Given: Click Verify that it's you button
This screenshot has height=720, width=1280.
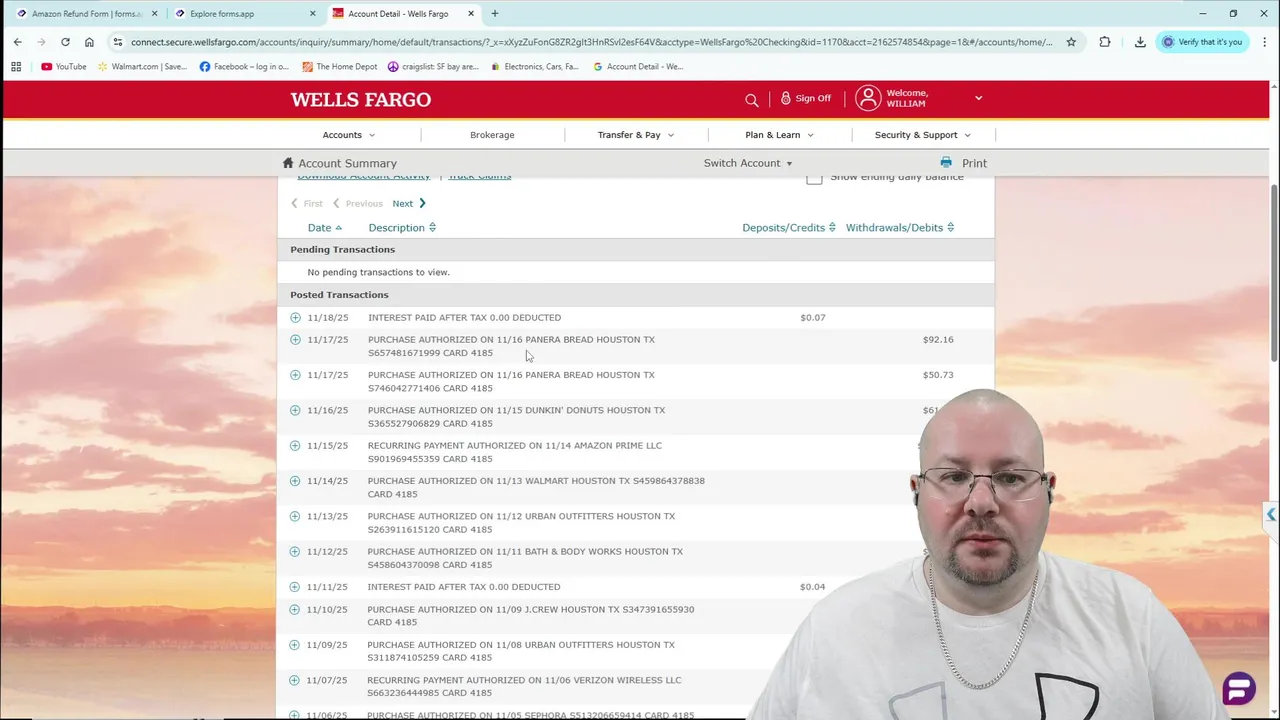Looking at the screenshot, I should tap(1201, 42).
